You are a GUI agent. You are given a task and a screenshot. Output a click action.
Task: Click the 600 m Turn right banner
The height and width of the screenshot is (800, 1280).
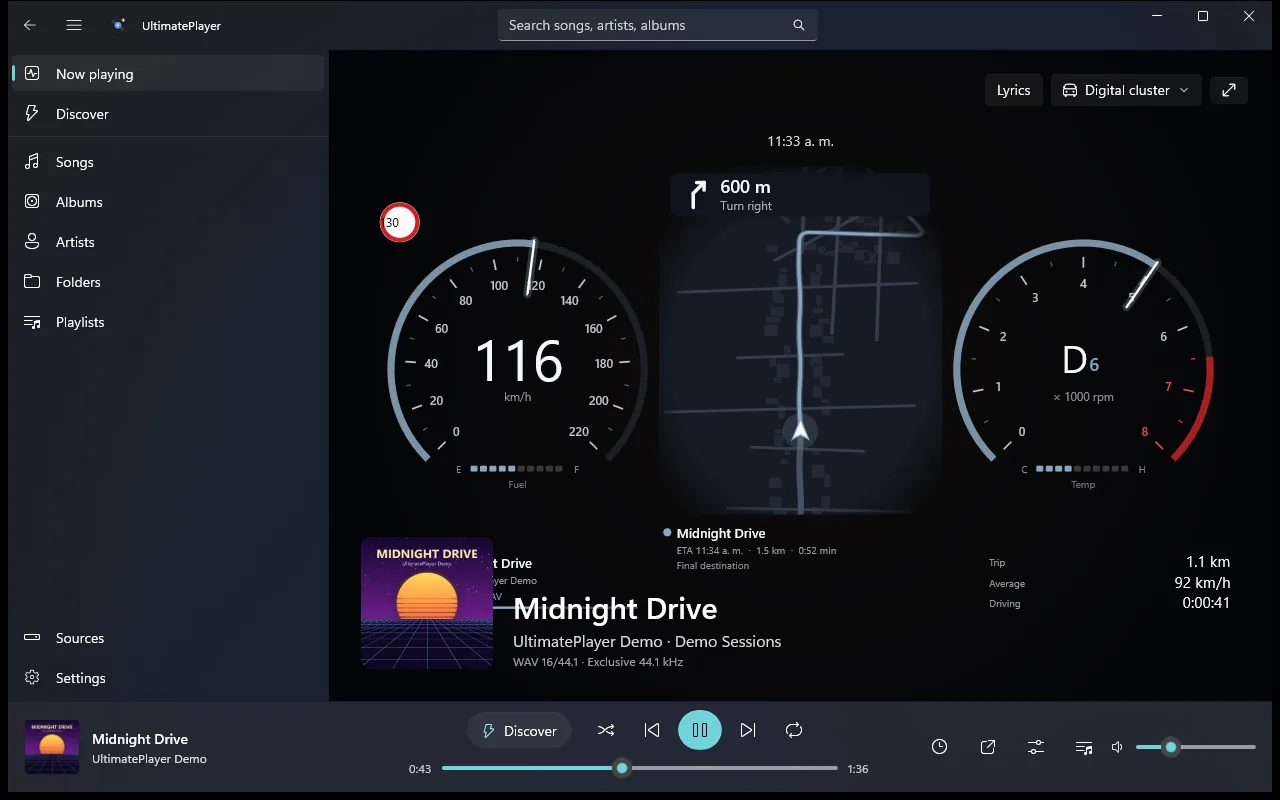pos(800,194)
